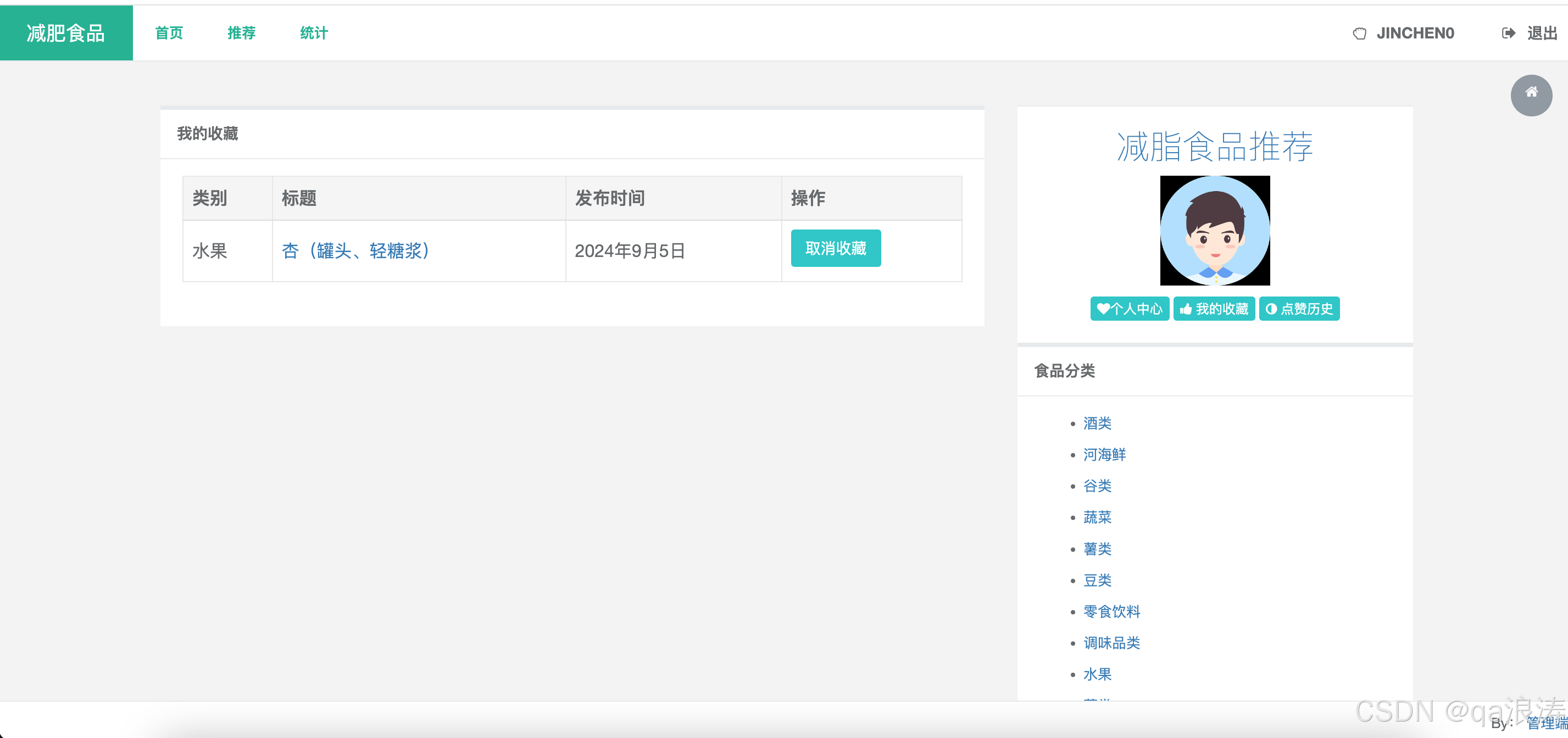Click the 取消收藏 button
The image size is (1568, 738).
coord(836,248)
